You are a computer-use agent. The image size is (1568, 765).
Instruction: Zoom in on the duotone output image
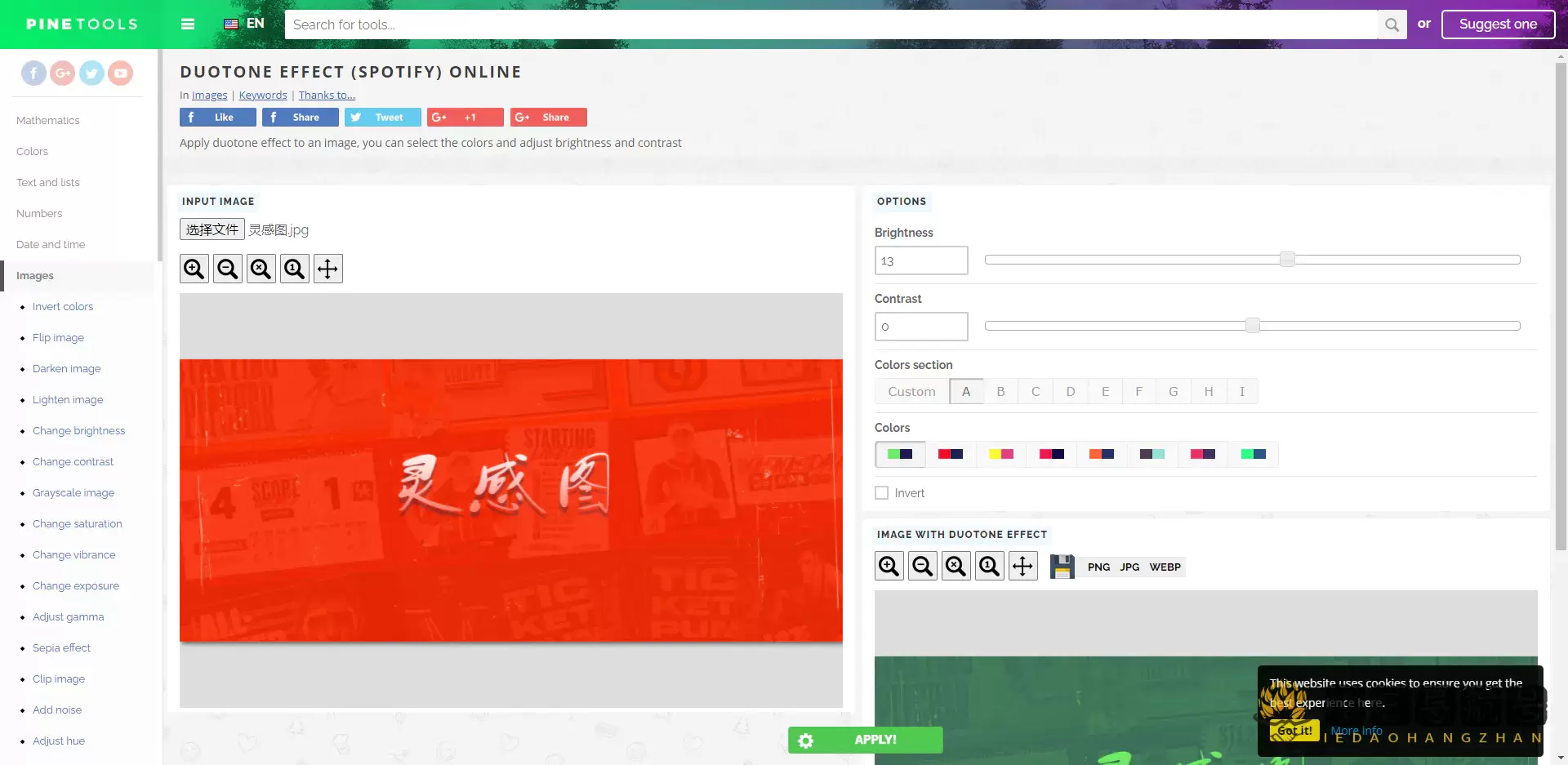(x=889, y=566)
